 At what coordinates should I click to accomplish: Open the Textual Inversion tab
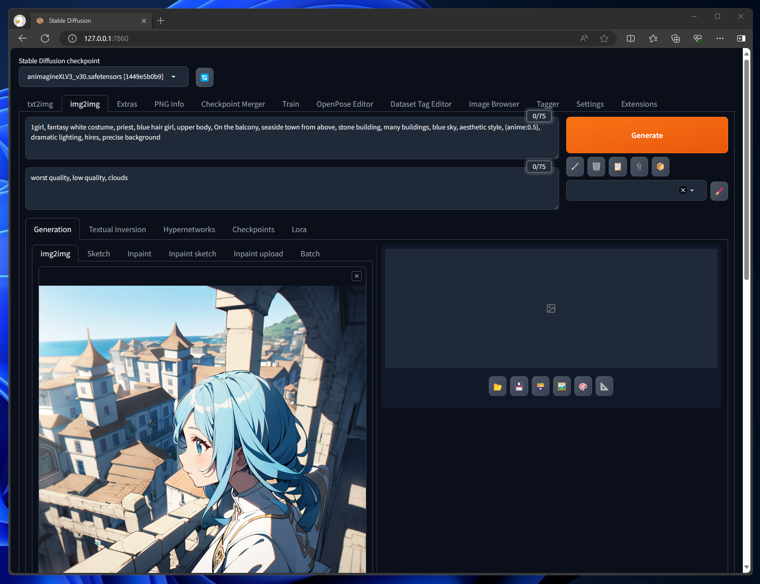tap(117, 230)
